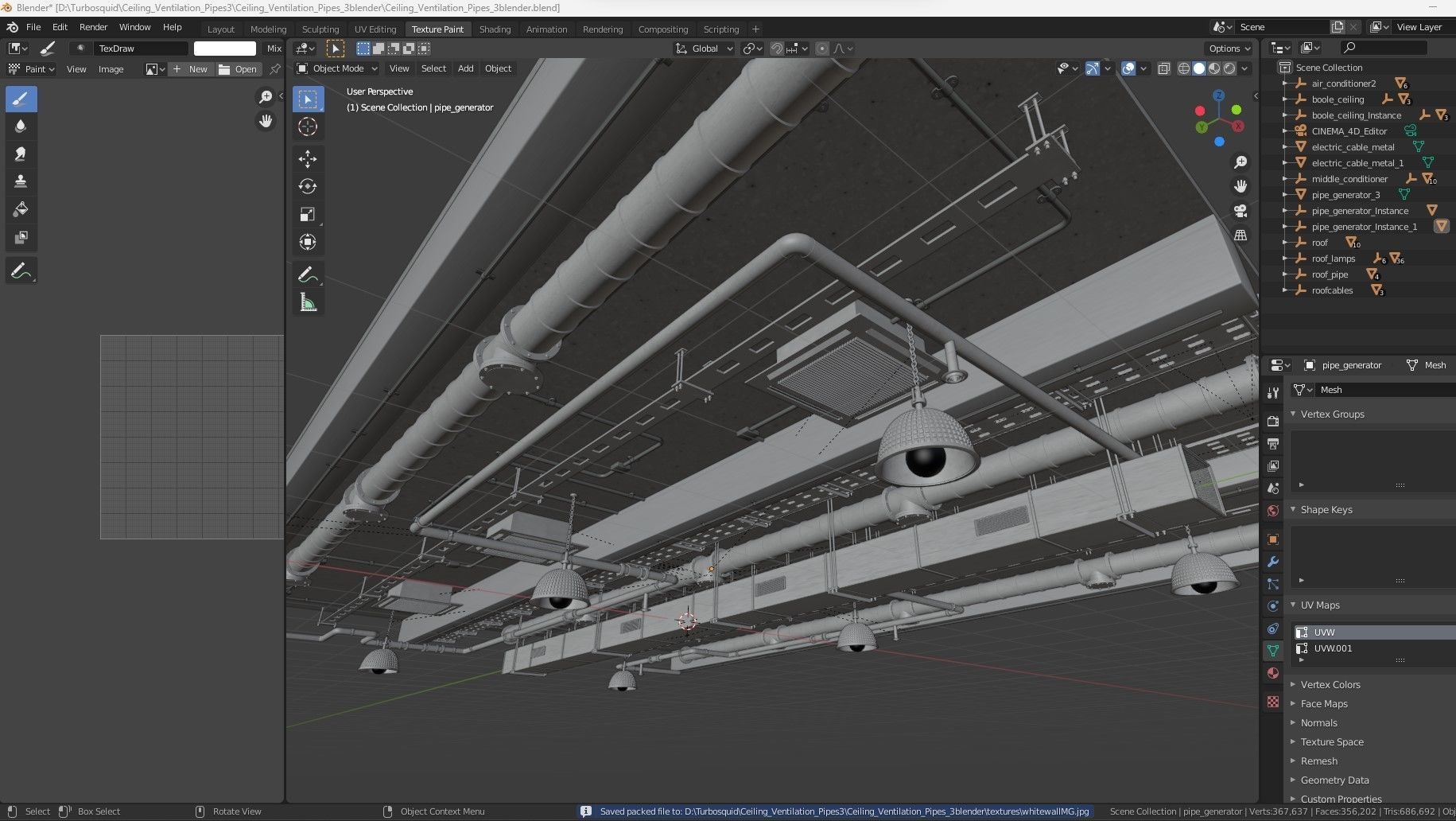Select the Fill bucket tool
Viewport: 1456px width, 821px height.
pyautogui.click(x=21, y=209)
